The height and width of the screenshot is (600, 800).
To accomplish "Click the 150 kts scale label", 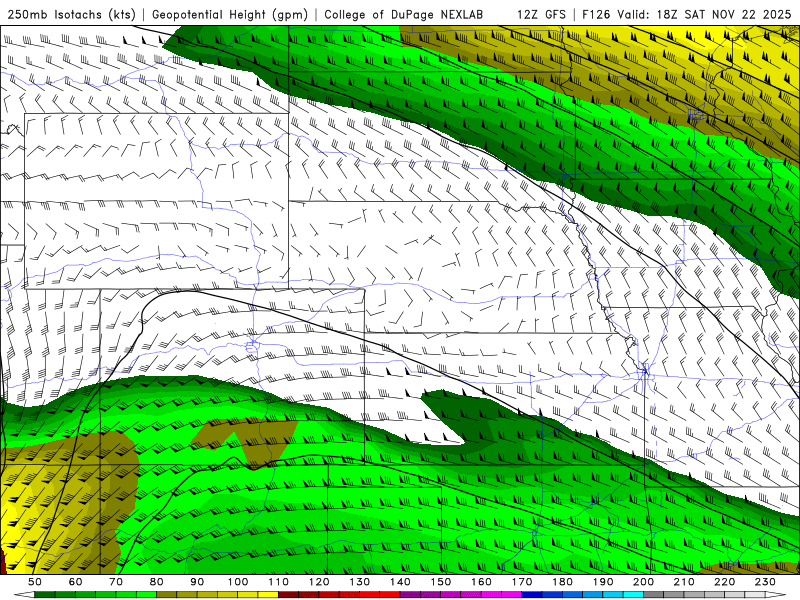I will click(x=441, y=582).
